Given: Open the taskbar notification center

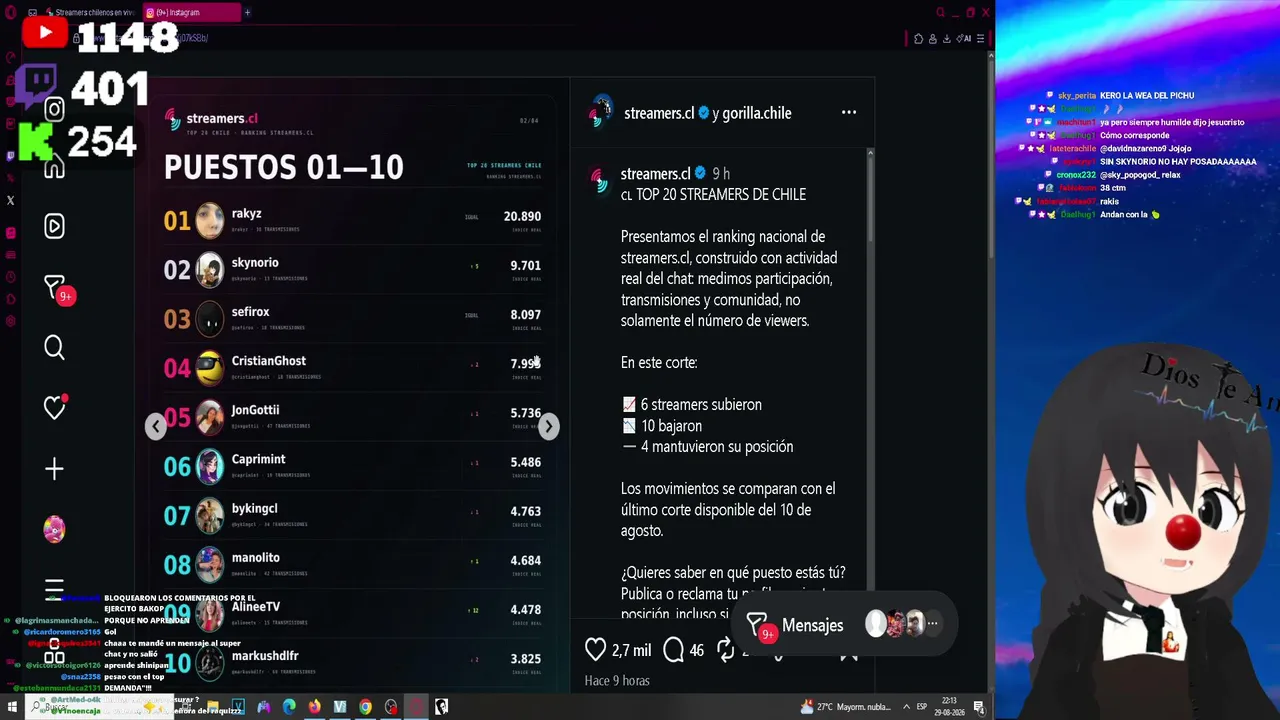Looking at the screenshot, I should pyautogui.click(x=979, y=708).
